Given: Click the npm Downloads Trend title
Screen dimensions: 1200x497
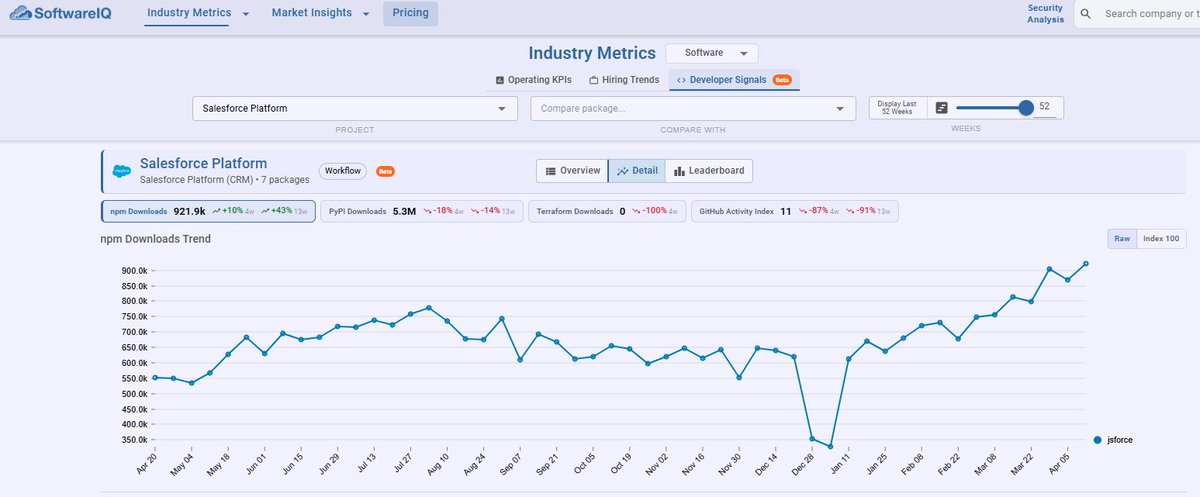Looking at the screenshot, I should [155, 239].
